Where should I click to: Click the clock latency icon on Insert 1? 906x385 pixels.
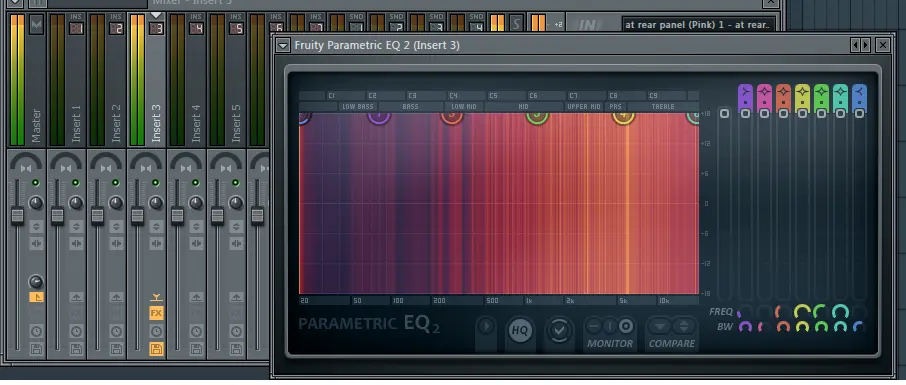76,331
